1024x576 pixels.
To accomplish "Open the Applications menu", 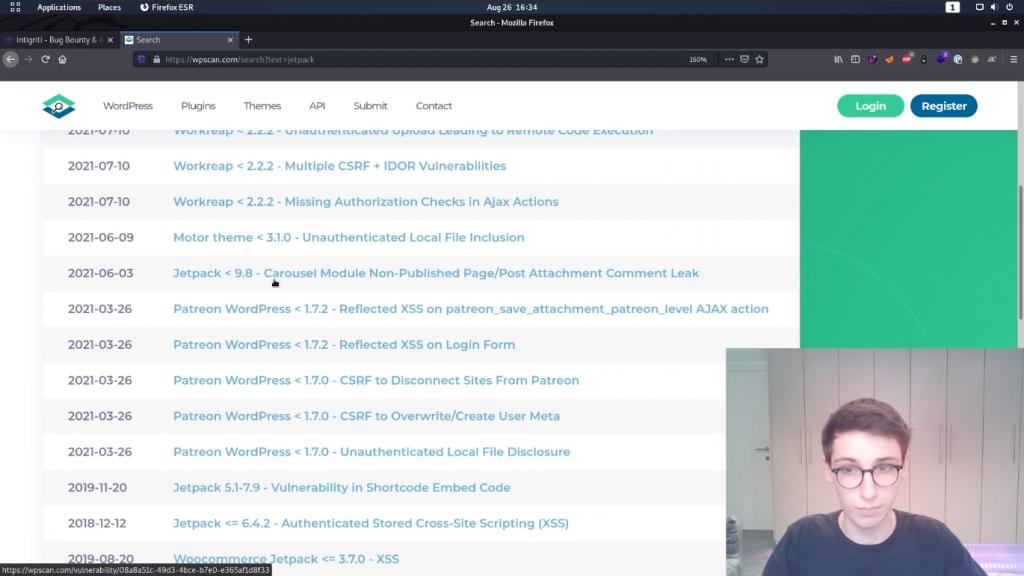I will [59, 7].
